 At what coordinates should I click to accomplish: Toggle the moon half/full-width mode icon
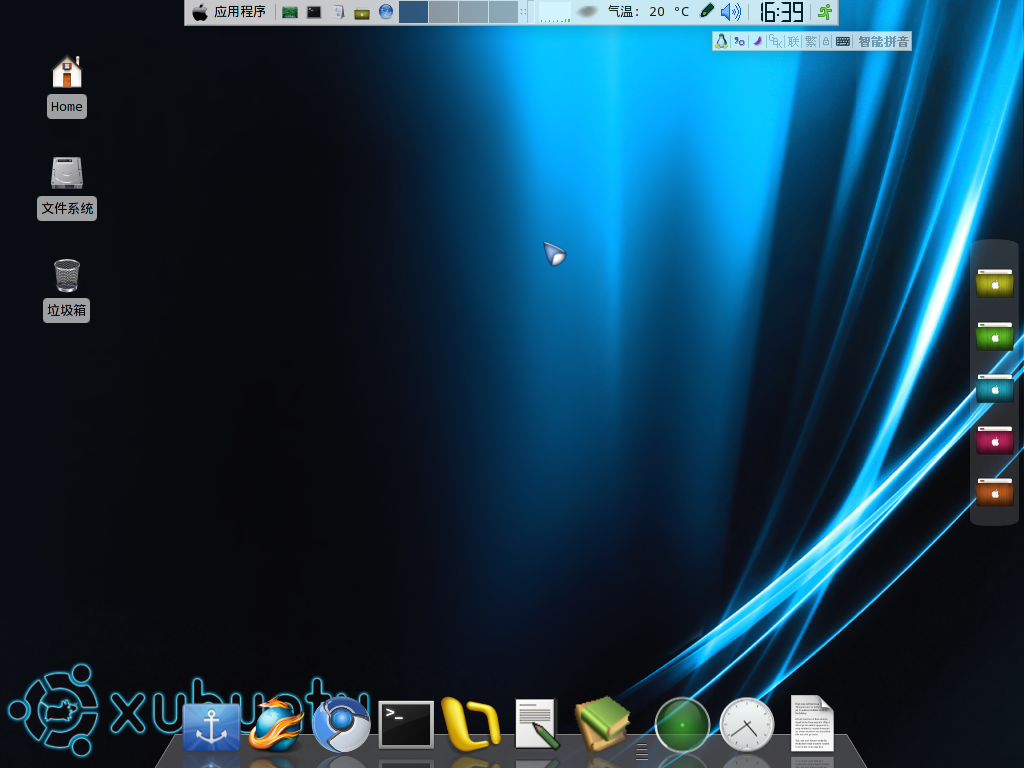[758, 41]
